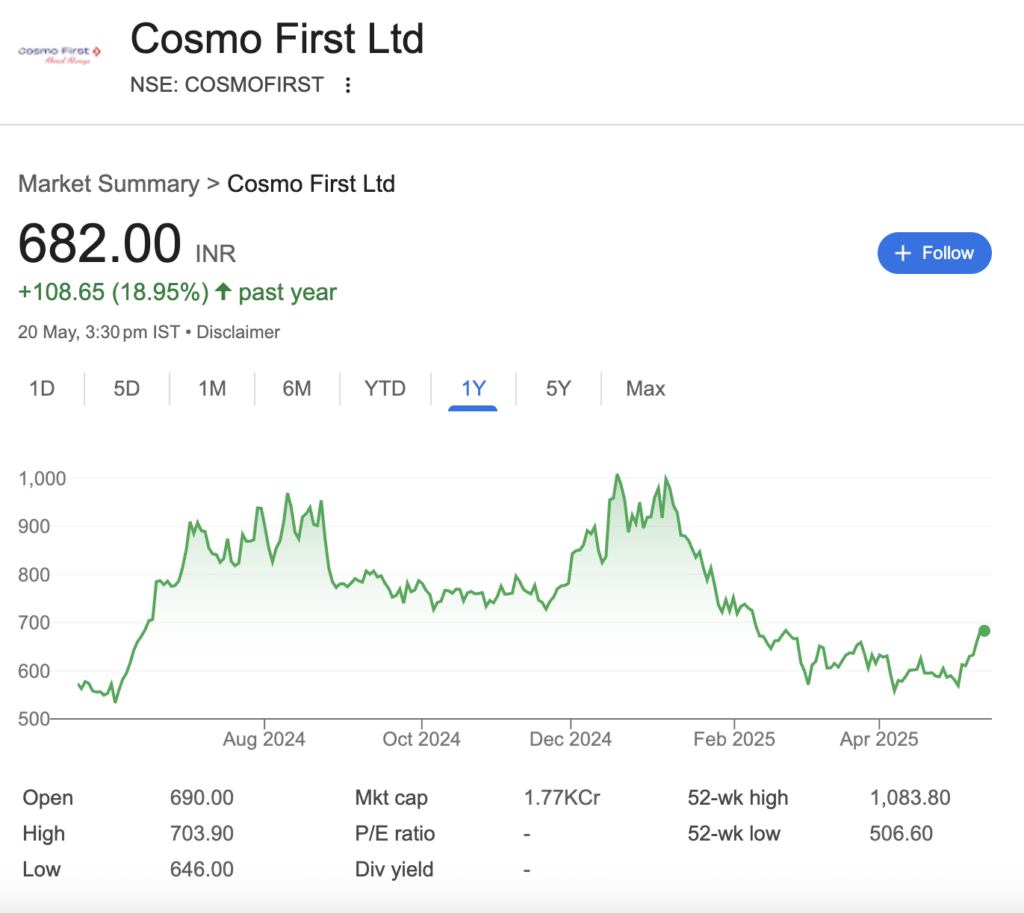Click the Aug 2024 axis label
1024x913 pixels.
264,740
